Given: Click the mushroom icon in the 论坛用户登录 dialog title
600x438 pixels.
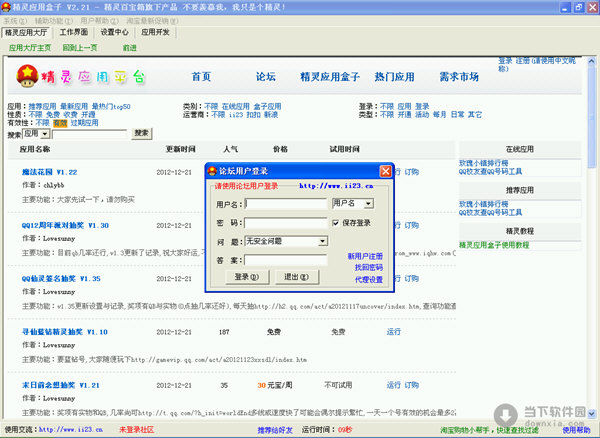Looking at the screenshot, I should [212, 171].
